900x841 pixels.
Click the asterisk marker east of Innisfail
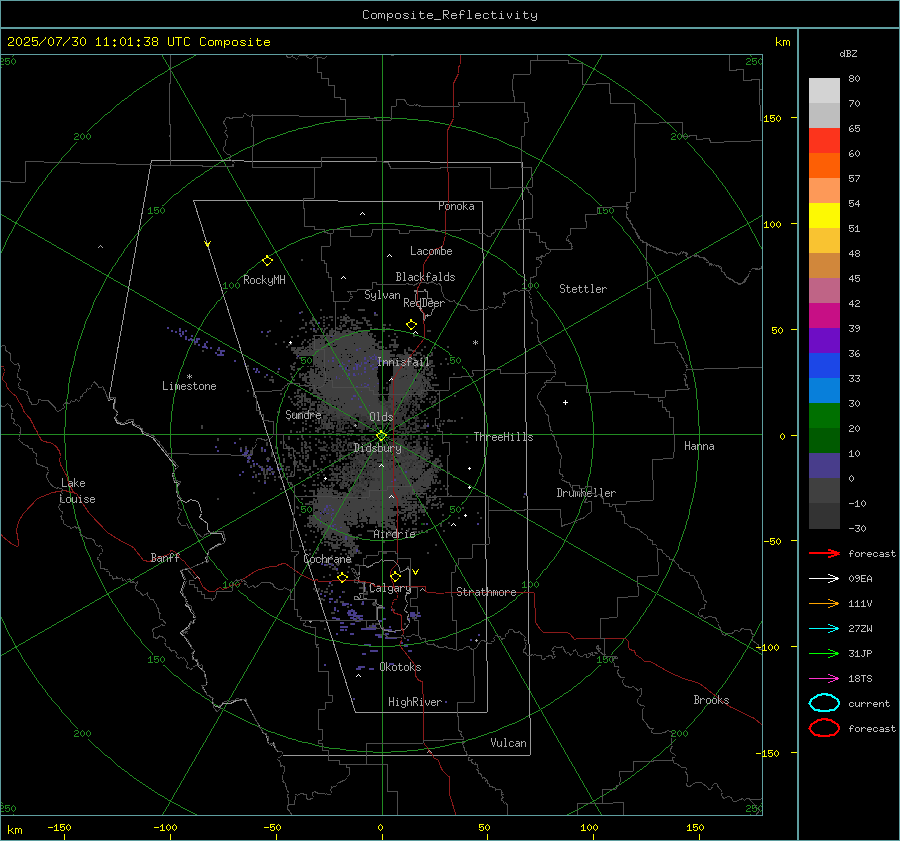coord(475,343)
